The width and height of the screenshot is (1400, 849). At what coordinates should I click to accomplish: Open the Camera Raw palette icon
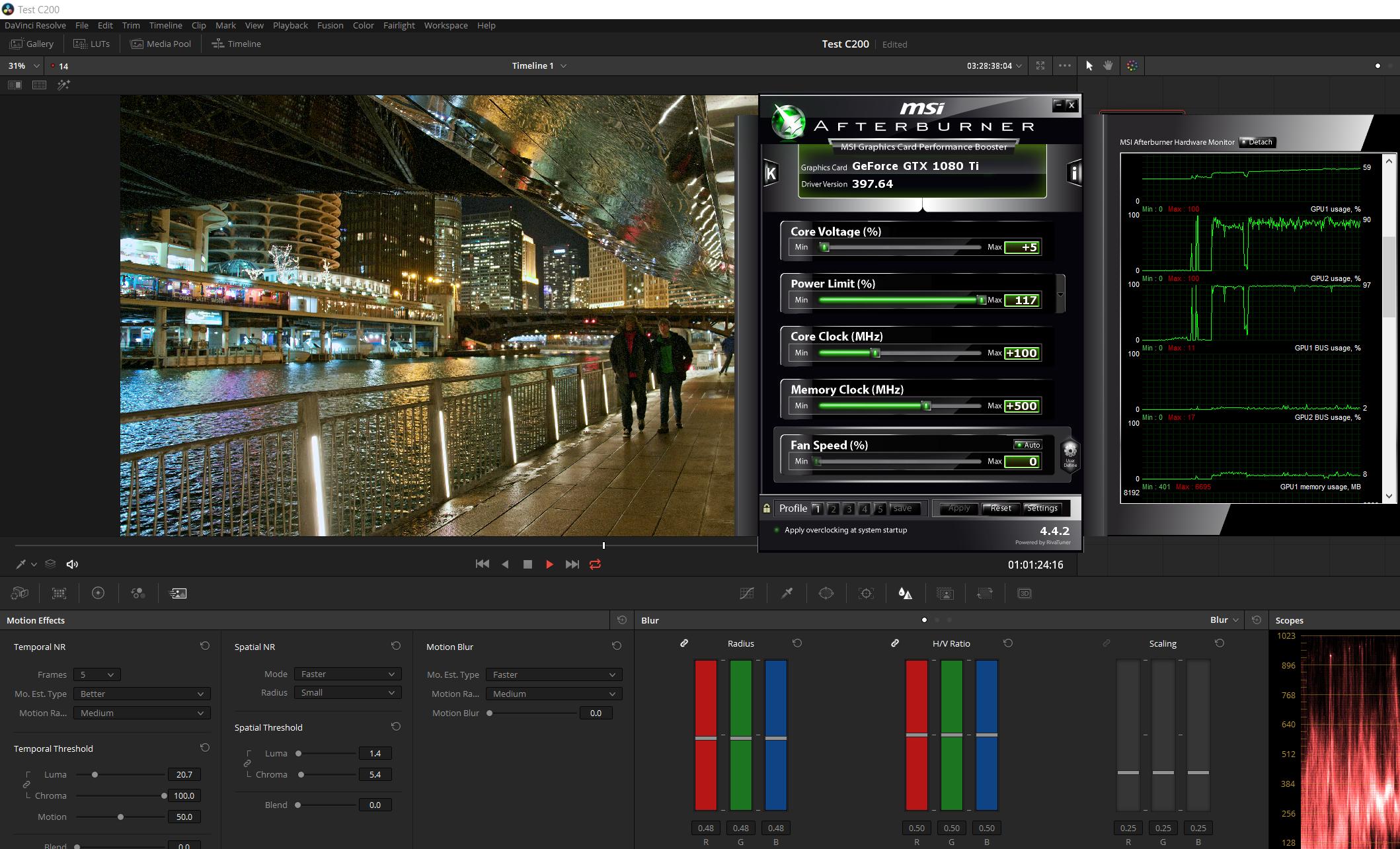20,593
